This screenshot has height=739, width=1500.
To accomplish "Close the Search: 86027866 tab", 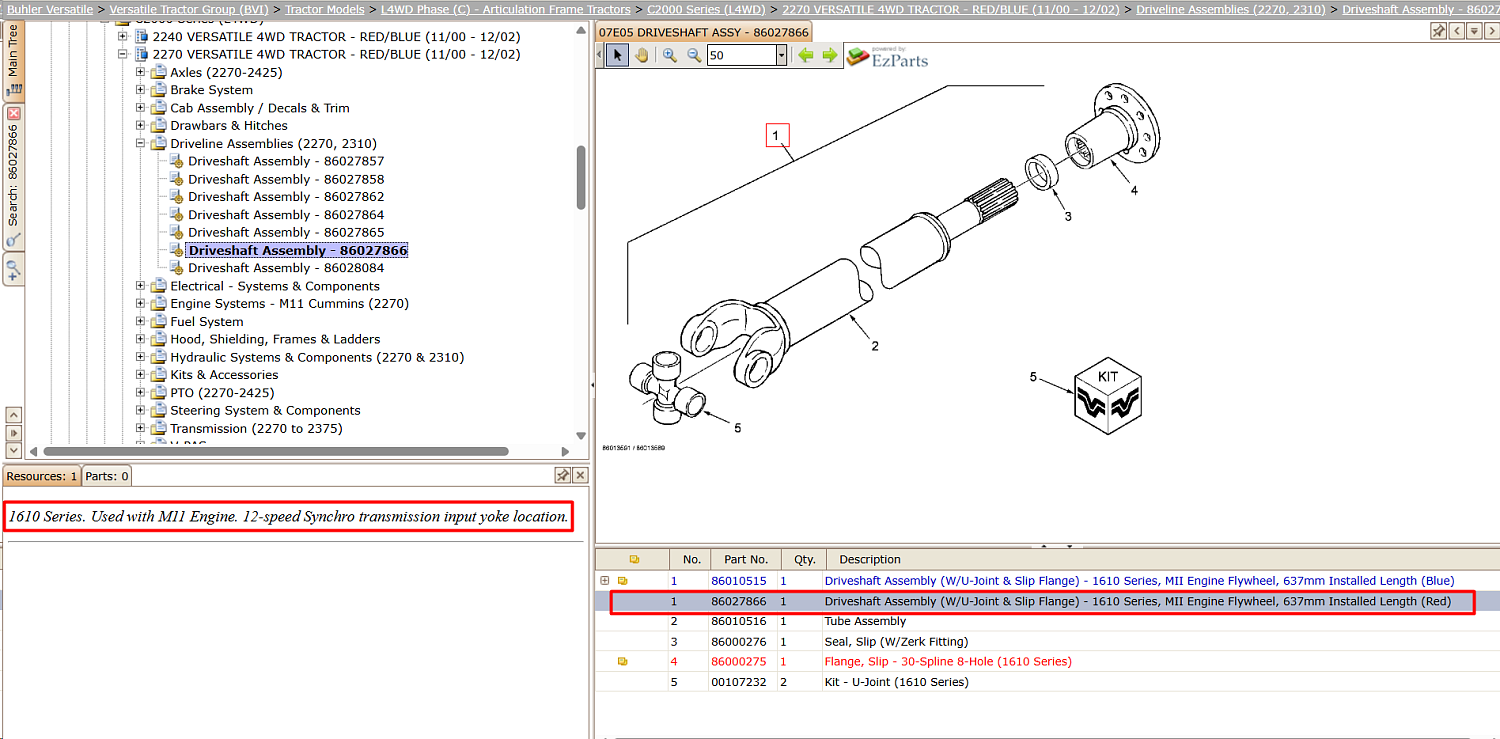I will tap(13, 114).
